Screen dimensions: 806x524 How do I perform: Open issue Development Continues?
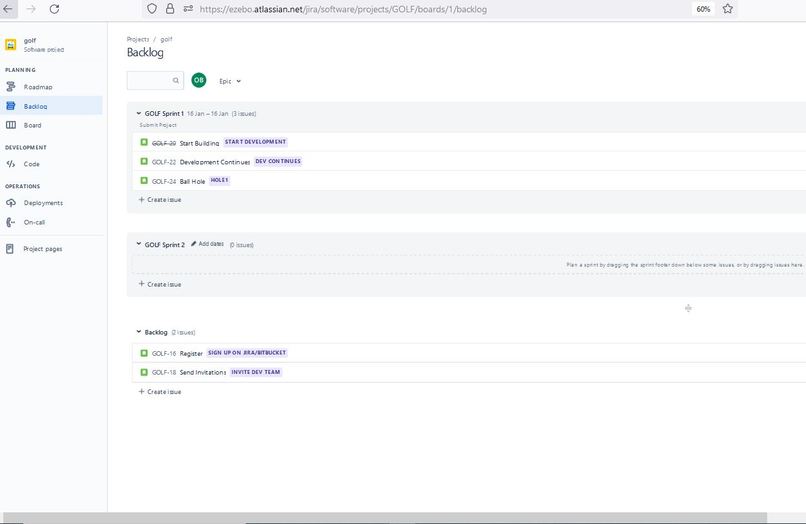(x=215, y=162)
